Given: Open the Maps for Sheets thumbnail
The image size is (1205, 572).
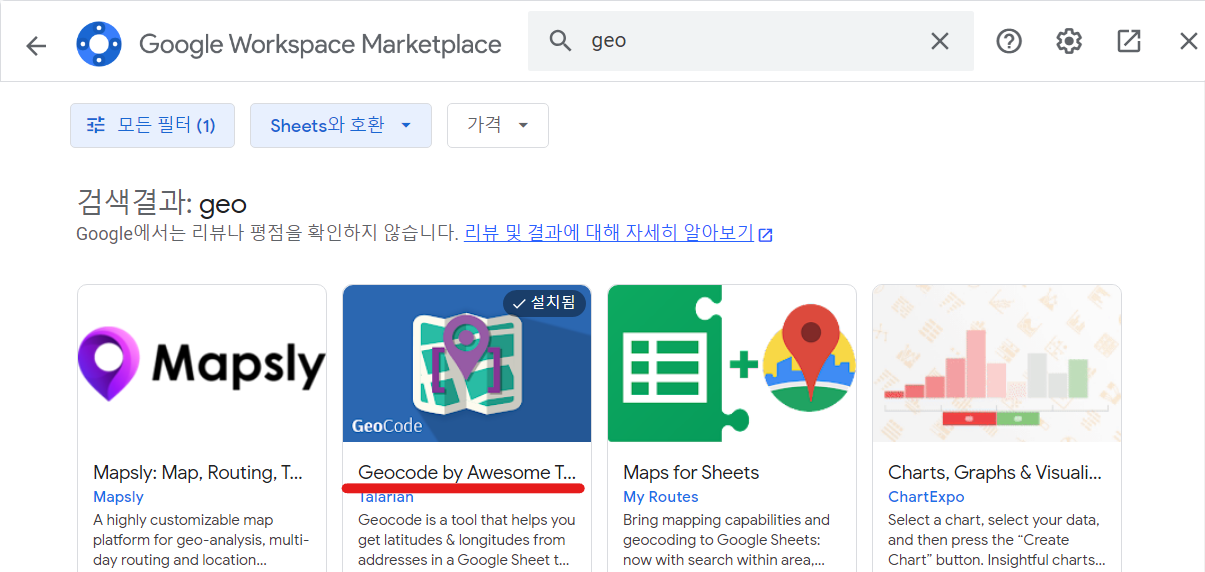Looking at the screenshot, I should 732,364.
